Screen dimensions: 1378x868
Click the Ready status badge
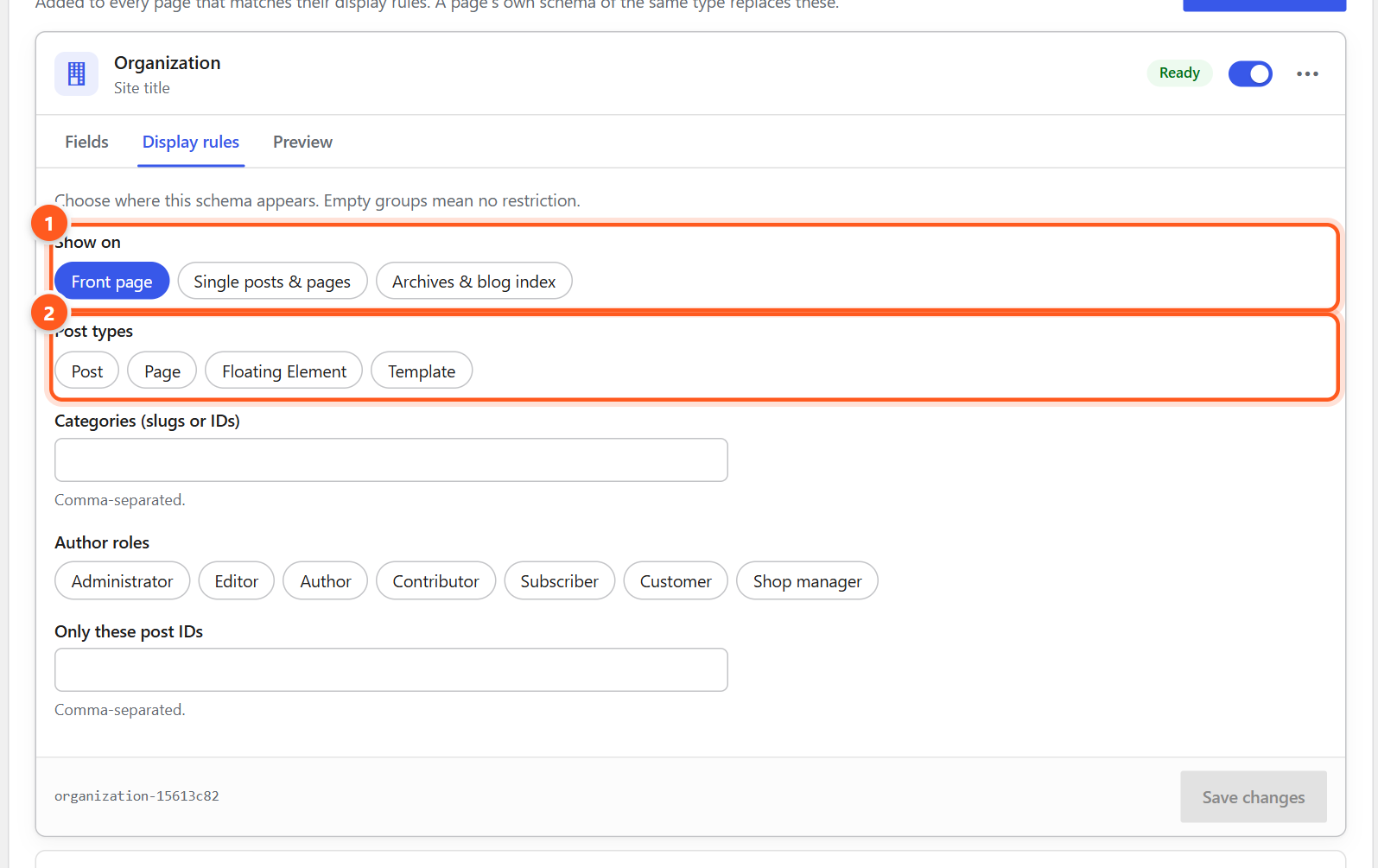click(x=1179, y=73)
